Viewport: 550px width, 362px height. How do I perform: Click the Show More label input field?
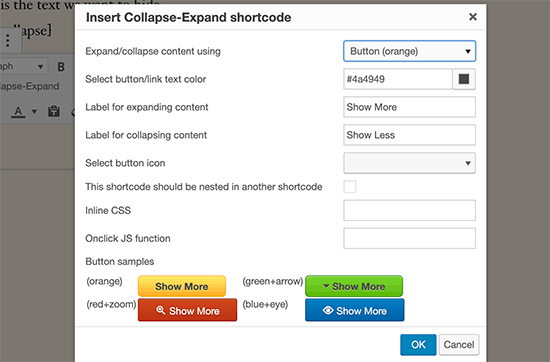(409, 107)
